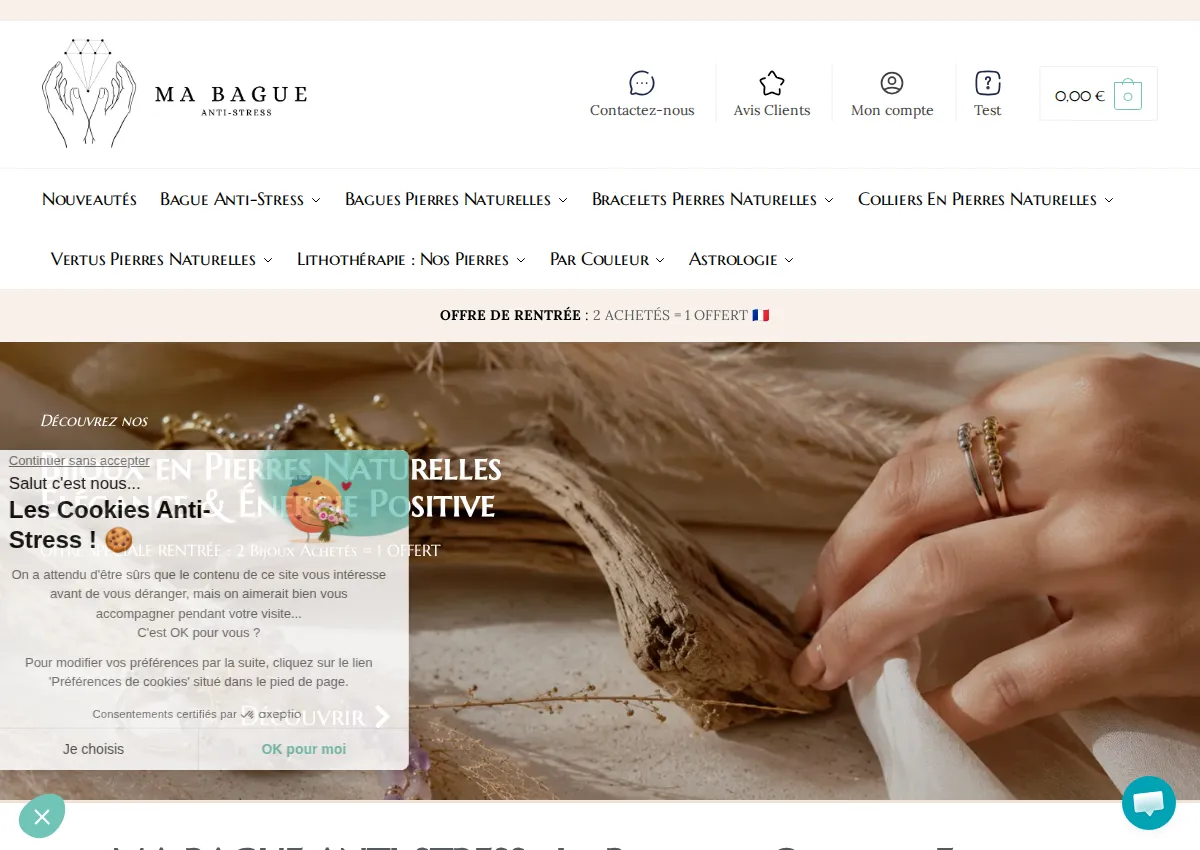Open the Mon compte user icon
This screenshot has width=1200, height=850.
[x=892, y=83]
